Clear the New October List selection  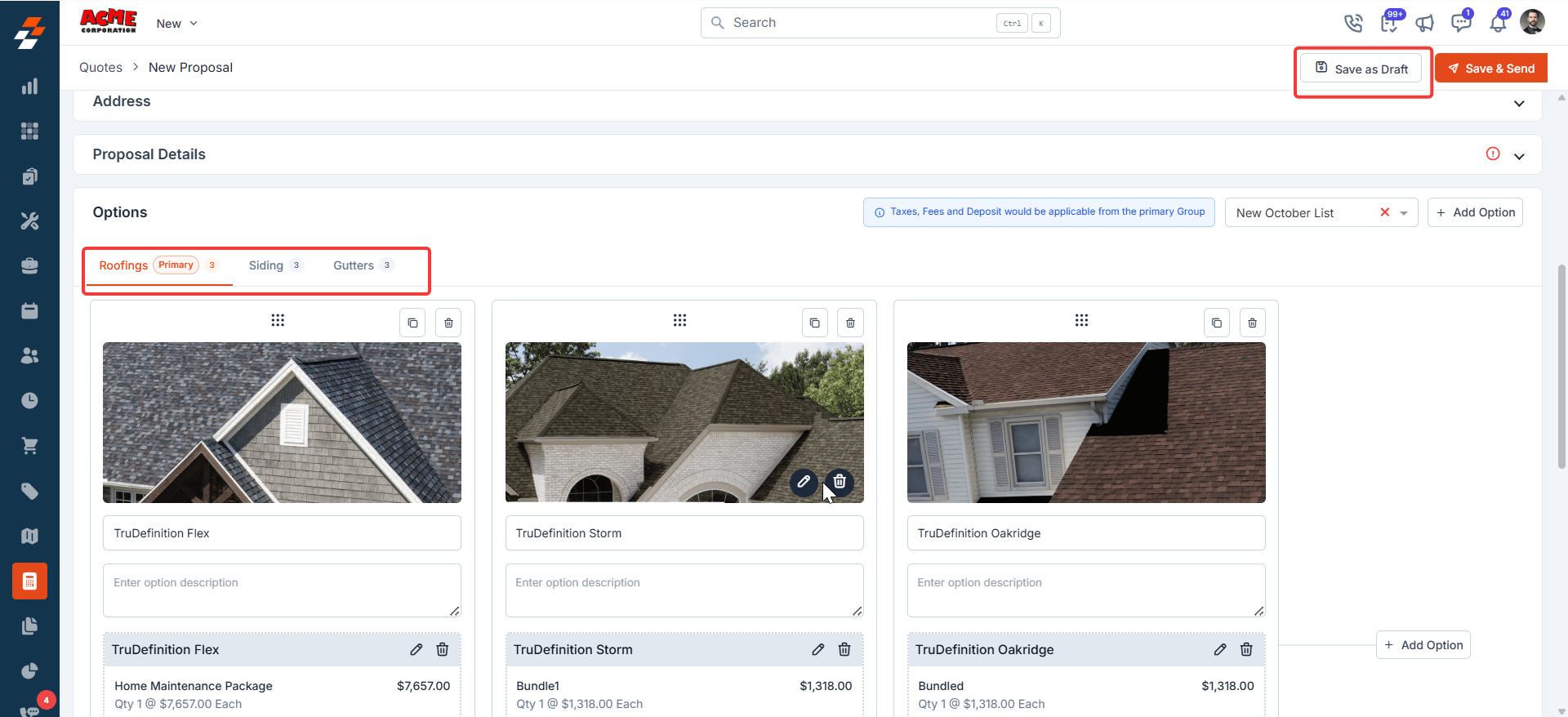click(x=1384, y=212)
